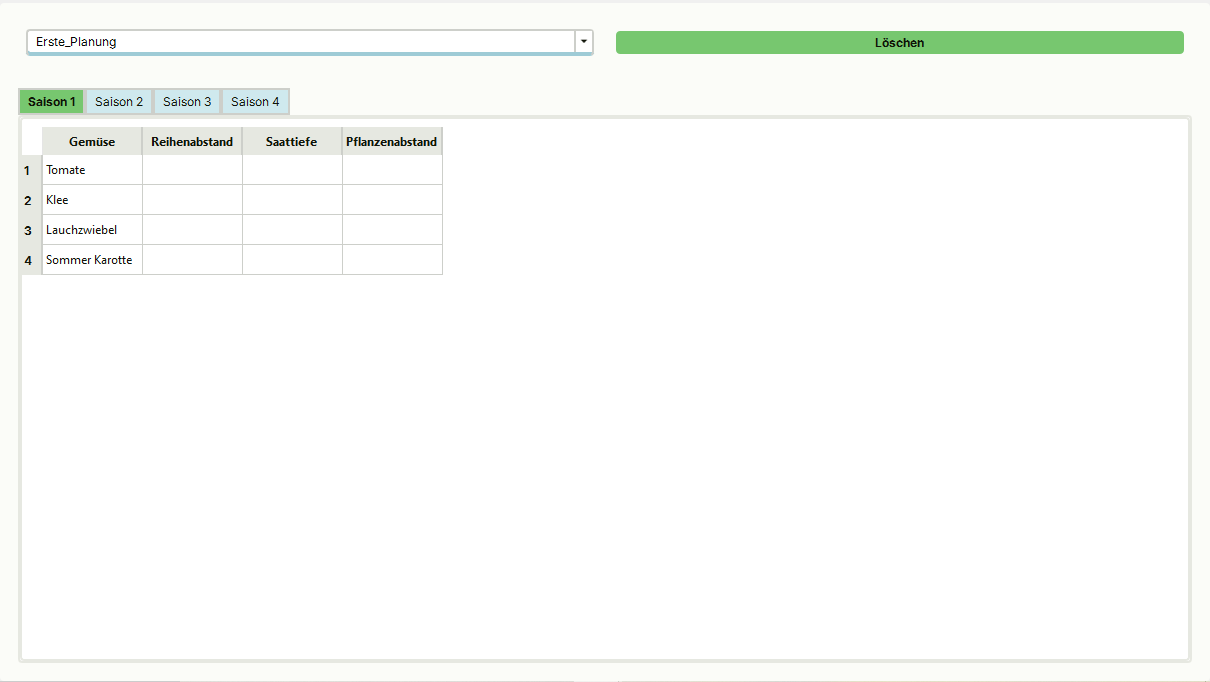The width and height of the screenshot is (1210, 682).
Task: Select the Tomate cell
Action: [x=92, y=170]
